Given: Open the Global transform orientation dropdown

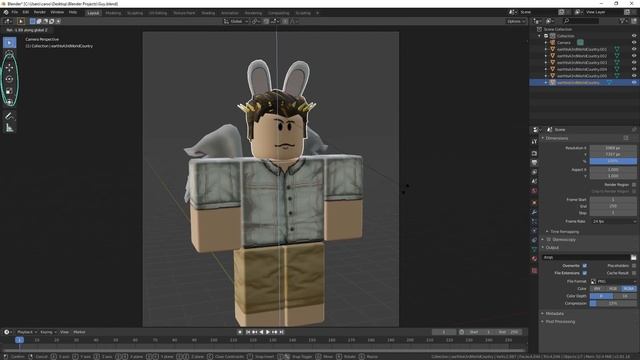Looking at the screenshot, I should click(236, 21).
